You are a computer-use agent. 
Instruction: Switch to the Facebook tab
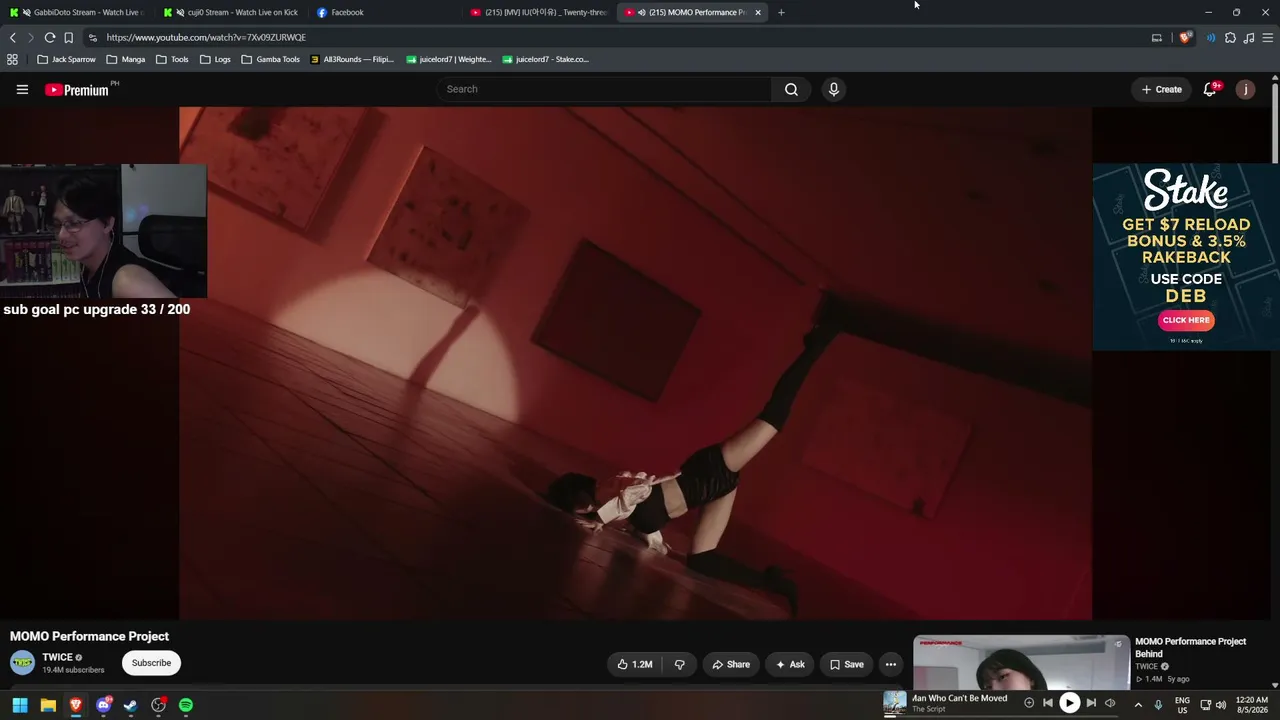(386, 12)
